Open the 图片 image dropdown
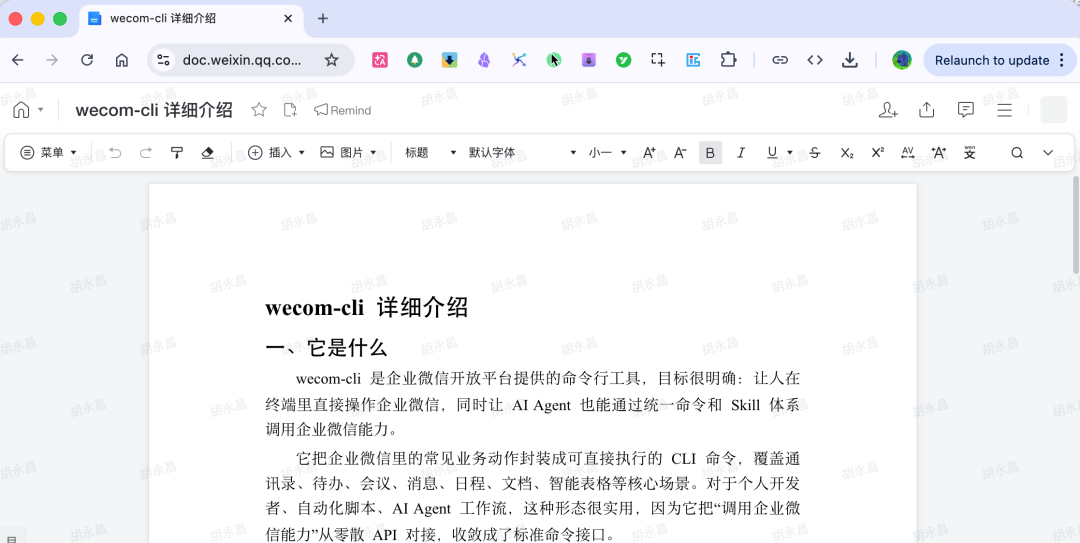The height and width of the screenshot is (543, 1080). pos(349,153)
